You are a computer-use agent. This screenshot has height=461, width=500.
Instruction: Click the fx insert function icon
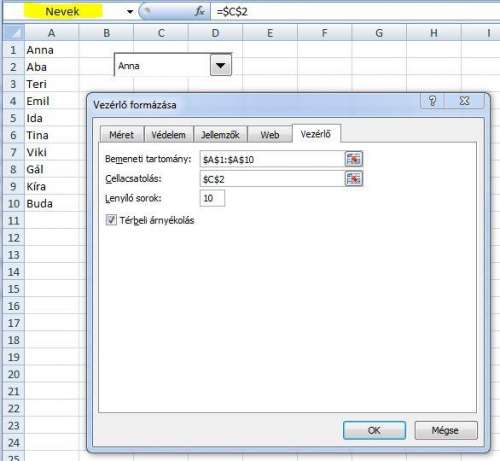199,12
